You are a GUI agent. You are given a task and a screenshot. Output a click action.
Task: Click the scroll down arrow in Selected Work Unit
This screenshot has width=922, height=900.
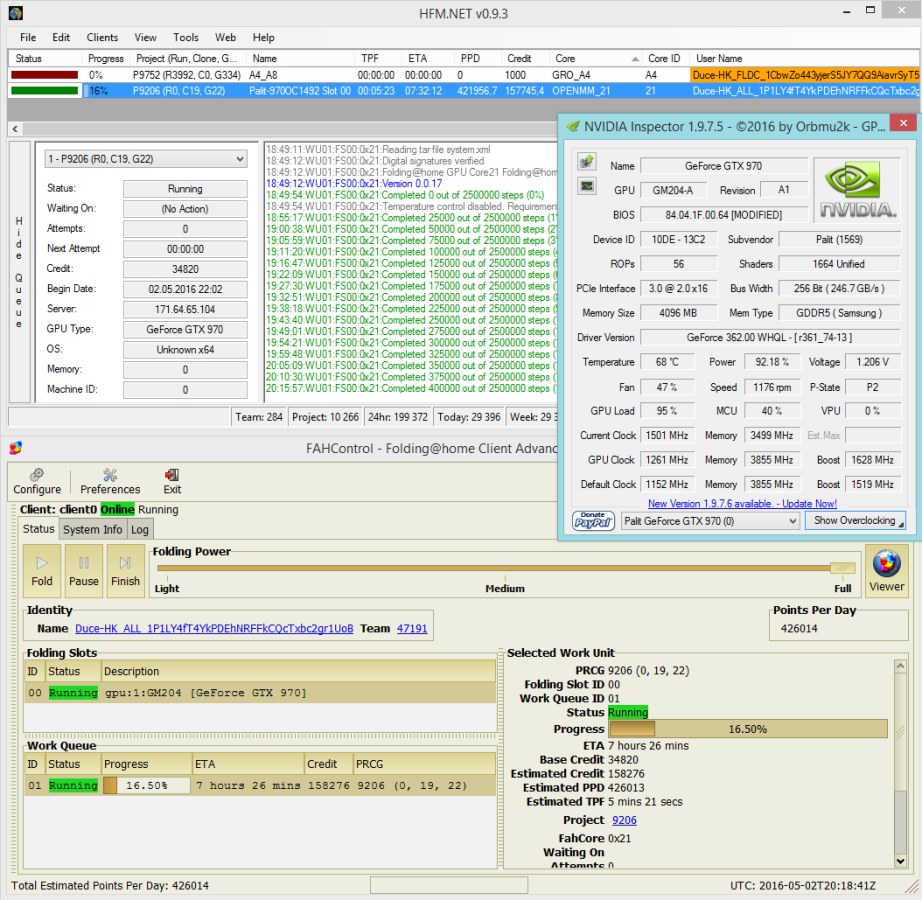tap(900, 861)
